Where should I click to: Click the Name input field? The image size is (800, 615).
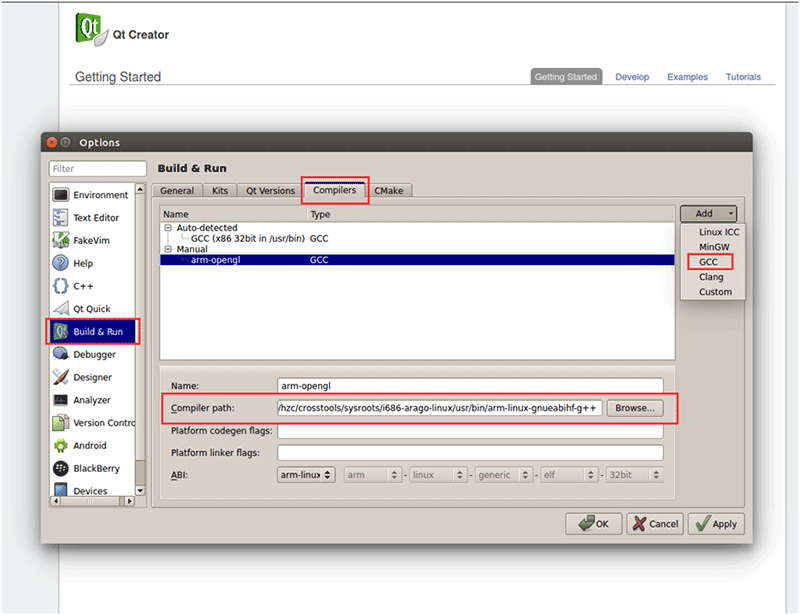tap(470, 386)
